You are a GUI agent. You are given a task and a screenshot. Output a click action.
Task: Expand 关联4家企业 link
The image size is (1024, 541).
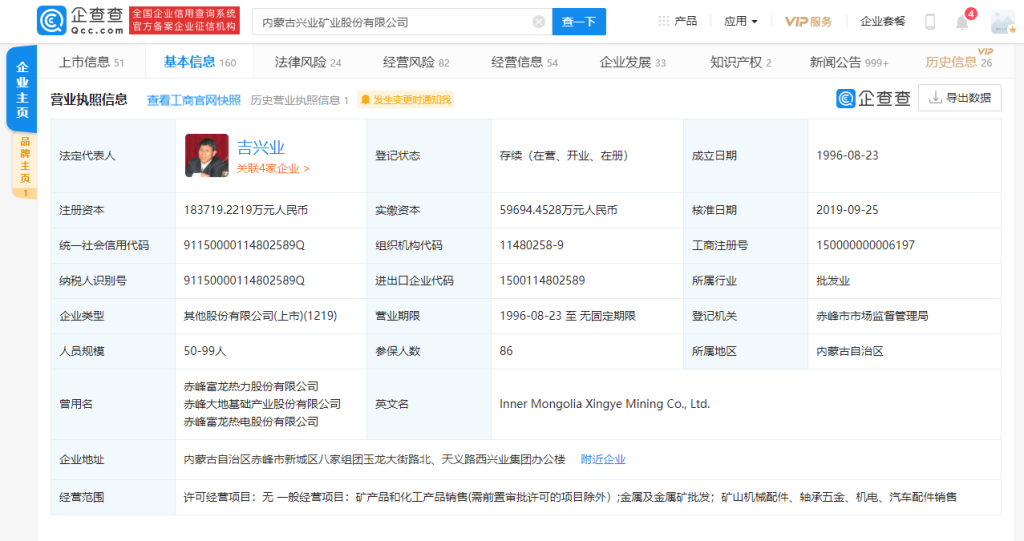click(x=272, y=169)
